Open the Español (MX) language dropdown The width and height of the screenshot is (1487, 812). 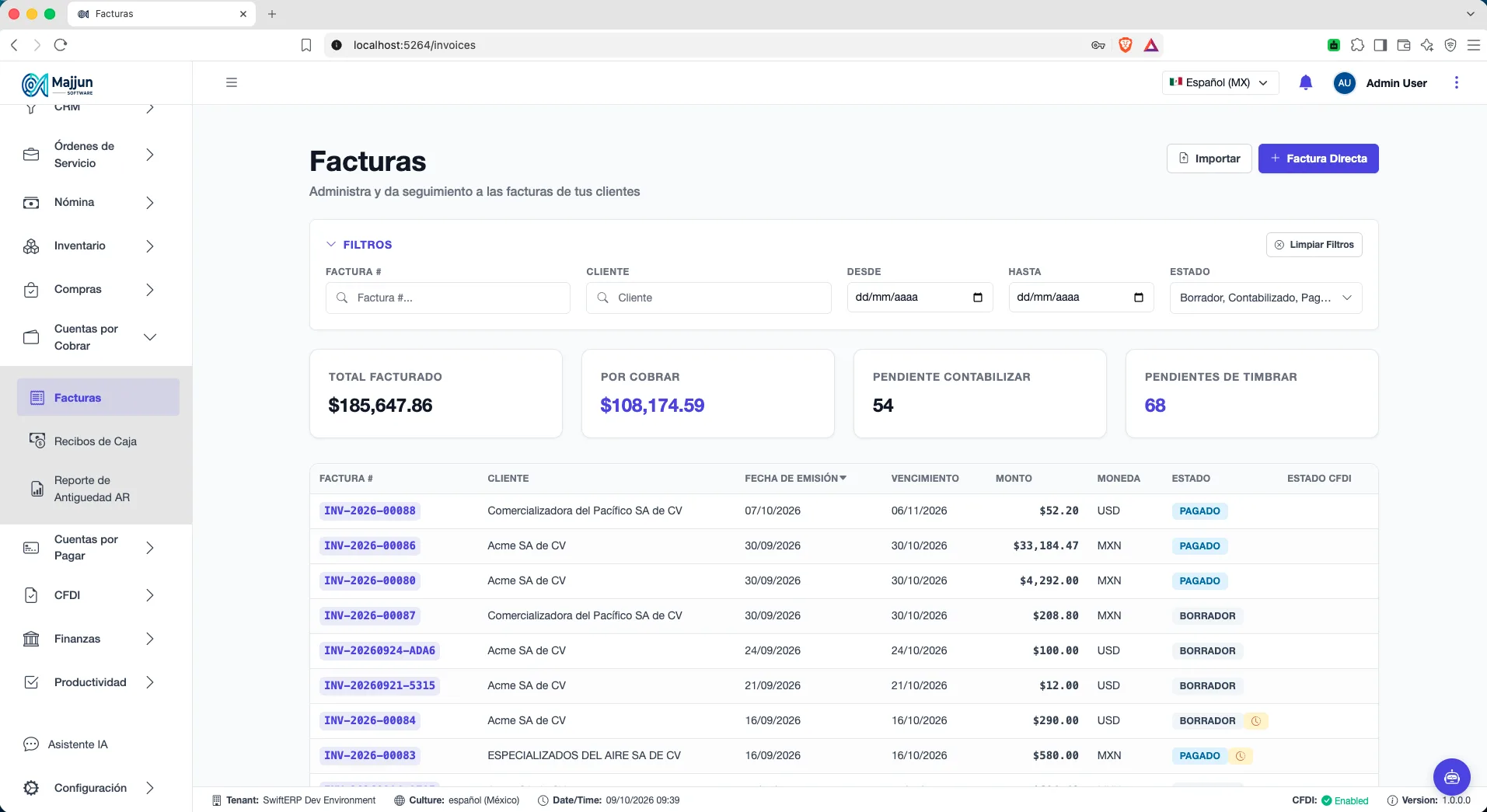[x=1220, y=82]
